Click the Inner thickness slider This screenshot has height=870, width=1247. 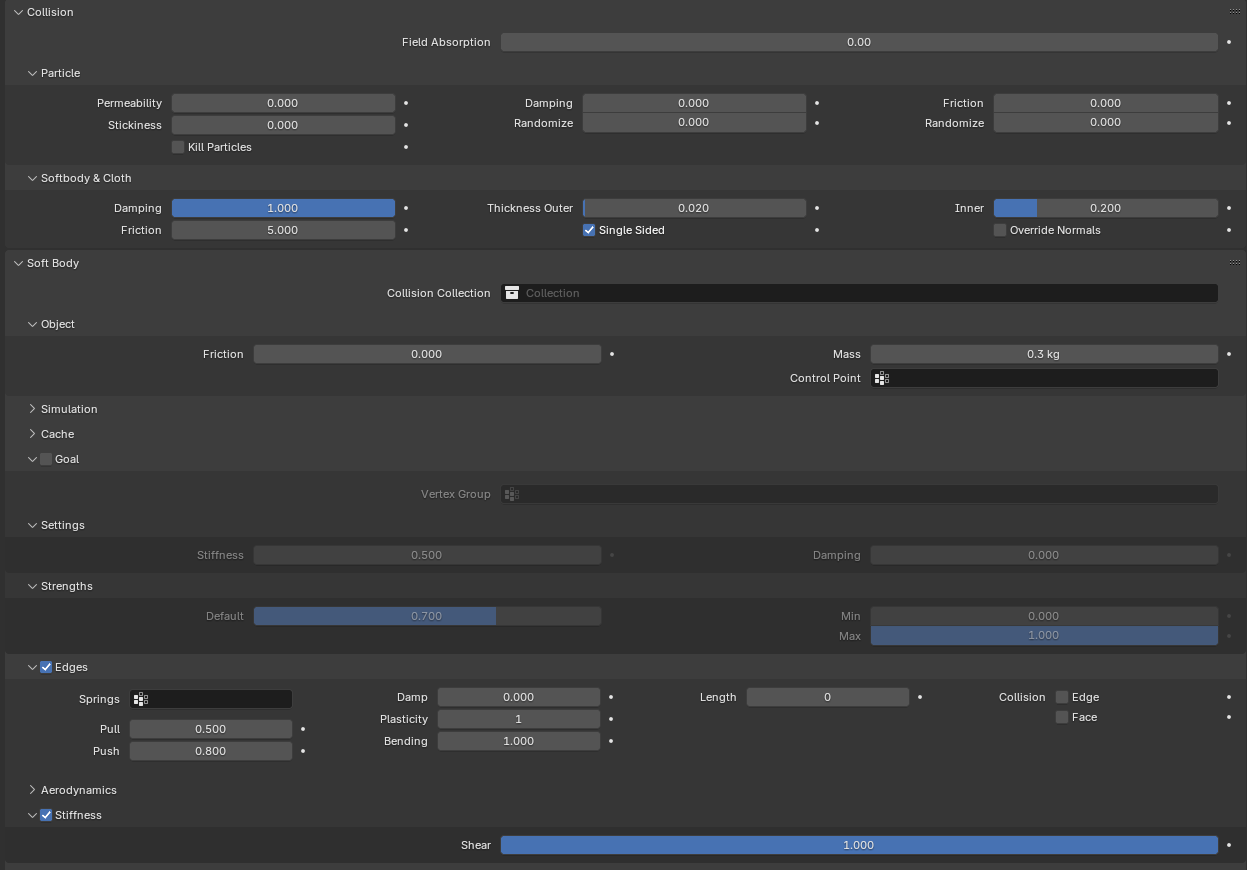[1105, 208]
